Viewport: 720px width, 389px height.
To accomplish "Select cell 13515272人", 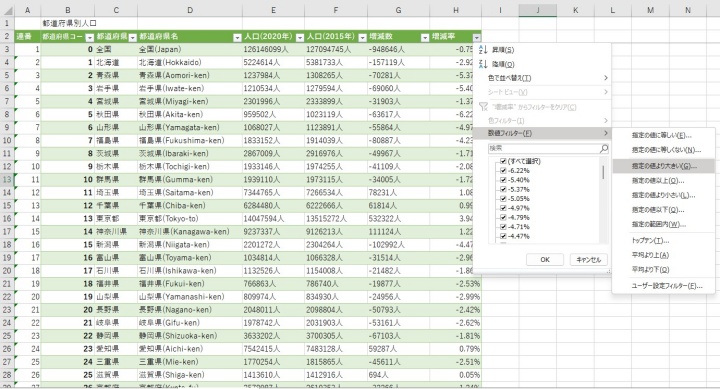I will pyautogui.click(x=336, y=219).
